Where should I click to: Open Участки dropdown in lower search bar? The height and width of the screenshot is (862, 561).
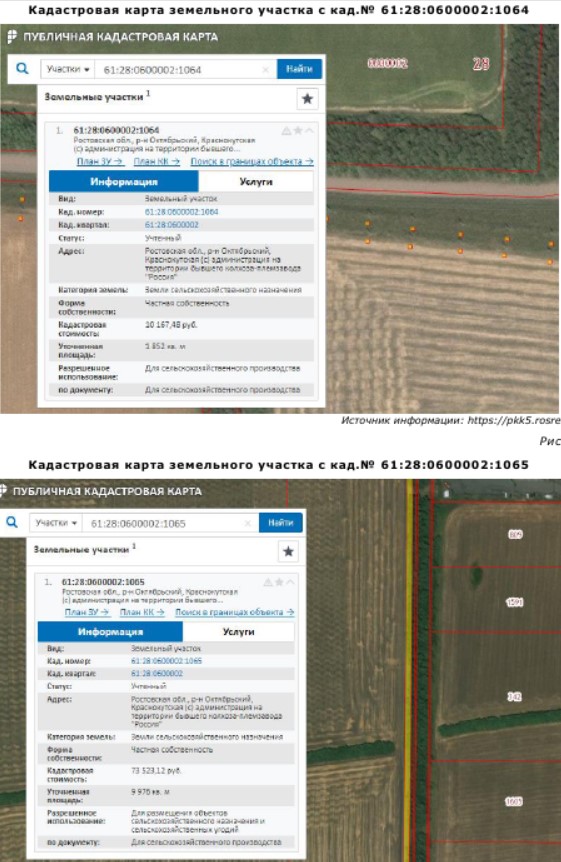pyautogui.click(x=56, y=523)
